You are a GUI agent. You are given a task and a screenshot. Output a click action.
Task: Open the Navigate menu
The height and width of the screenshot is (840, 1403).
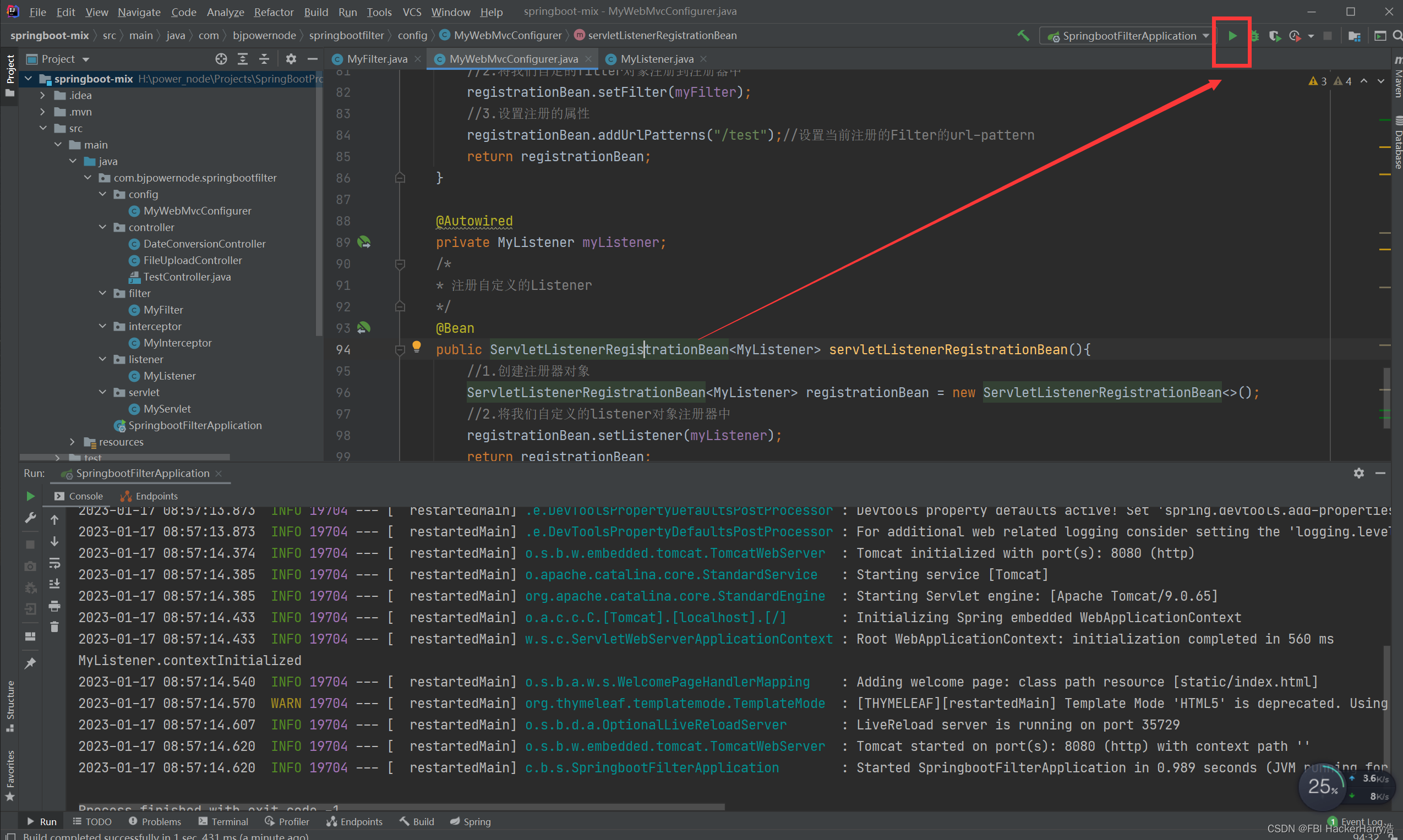[139, 12]
